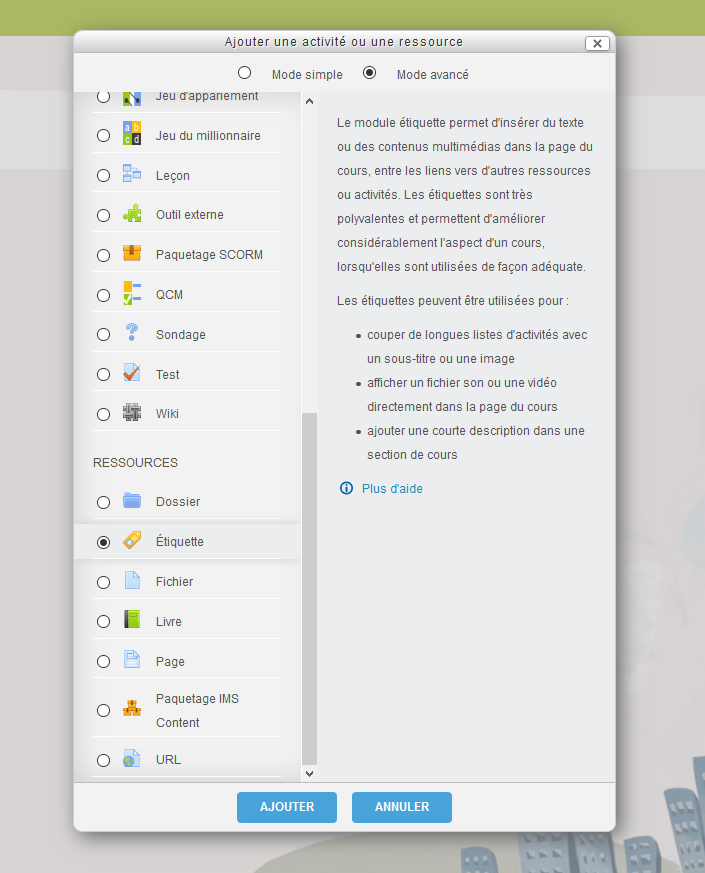Select the Page resource label
This screenshot has width=705, height=873.
pos(170,662)
